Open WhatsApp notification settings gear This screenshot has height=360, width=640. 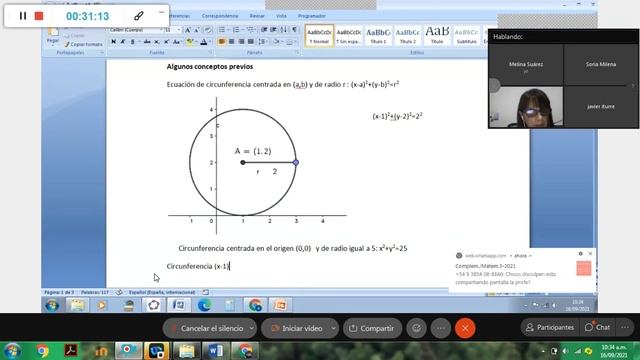580,253
